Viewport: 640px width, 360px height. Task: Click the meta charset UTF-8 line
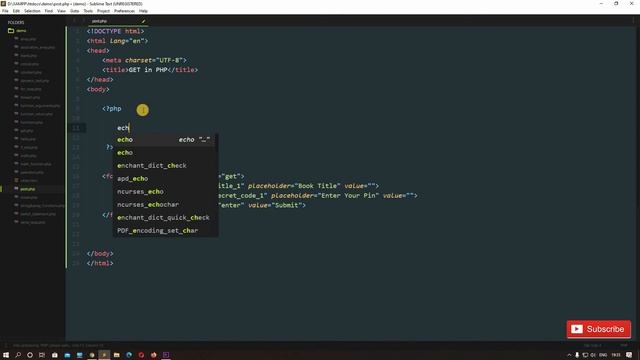[144, 60]
